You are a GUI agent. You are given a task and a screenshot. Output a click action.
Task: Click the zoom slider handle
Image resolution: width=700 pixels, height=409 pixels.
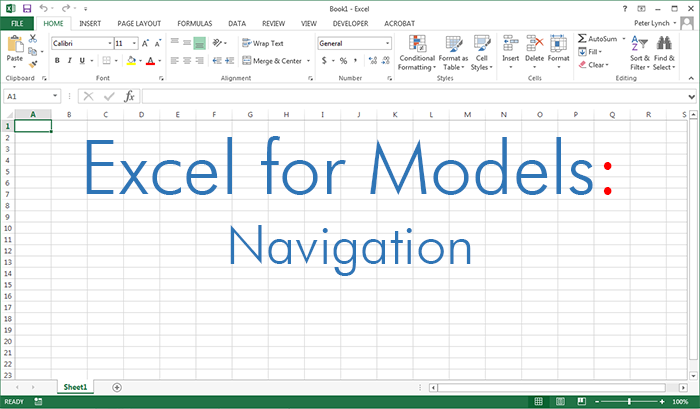(629, 401)
